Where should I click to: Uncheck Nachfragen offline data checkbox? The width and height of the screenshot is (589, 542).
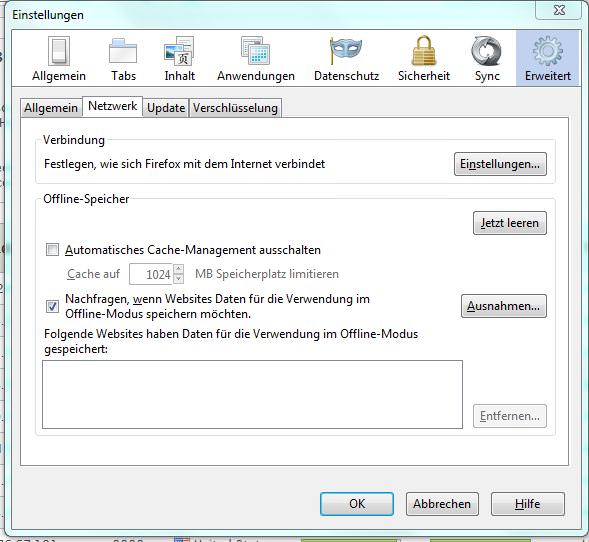[52, 306]
